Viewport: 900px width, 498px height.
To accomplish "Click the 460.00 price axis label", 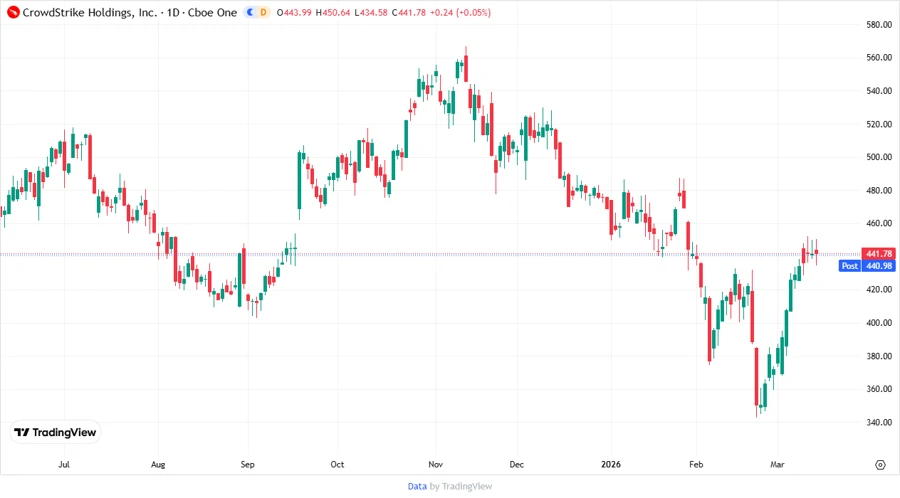I will [879, 223].
